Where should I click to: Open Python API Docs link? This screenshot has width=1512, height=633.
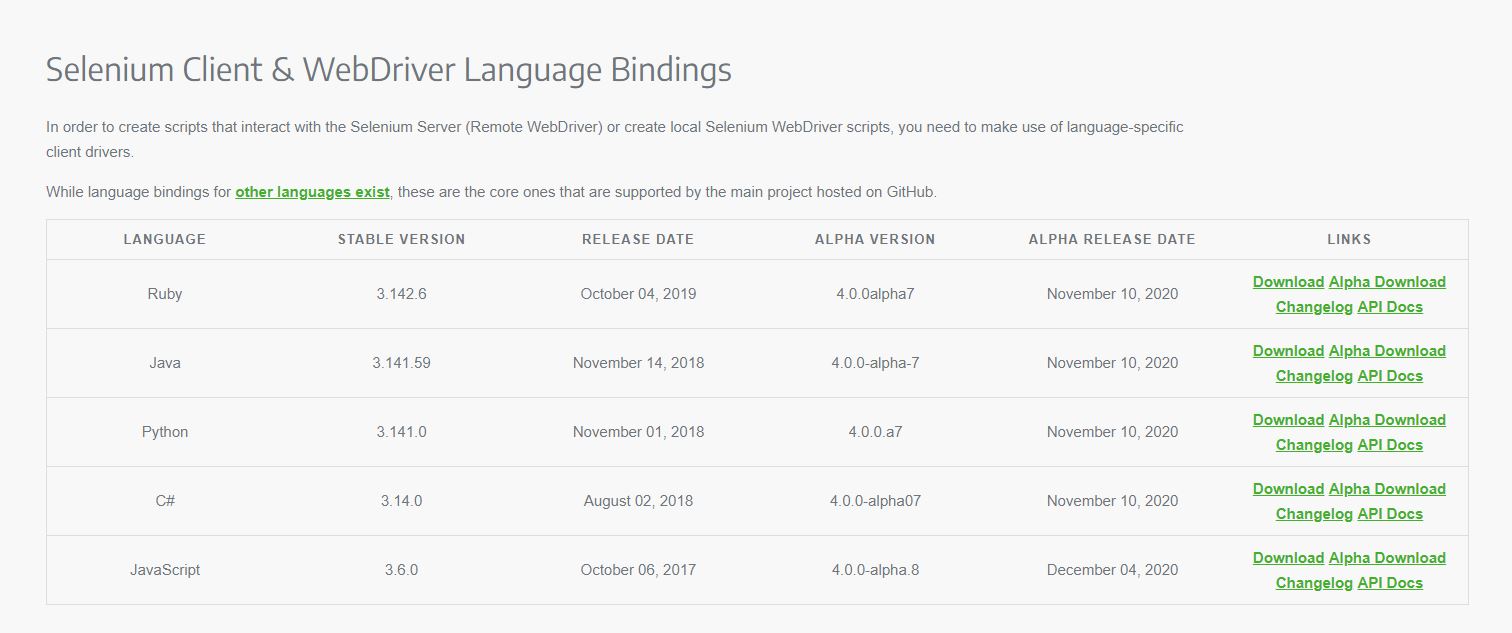1390,445
